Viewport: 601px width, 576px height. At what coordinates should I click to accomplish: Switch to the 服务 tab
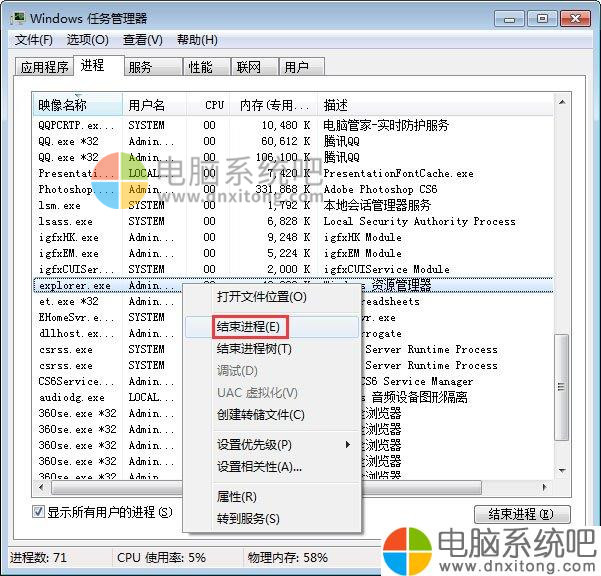pyautogui.click(x=153, y=67)
